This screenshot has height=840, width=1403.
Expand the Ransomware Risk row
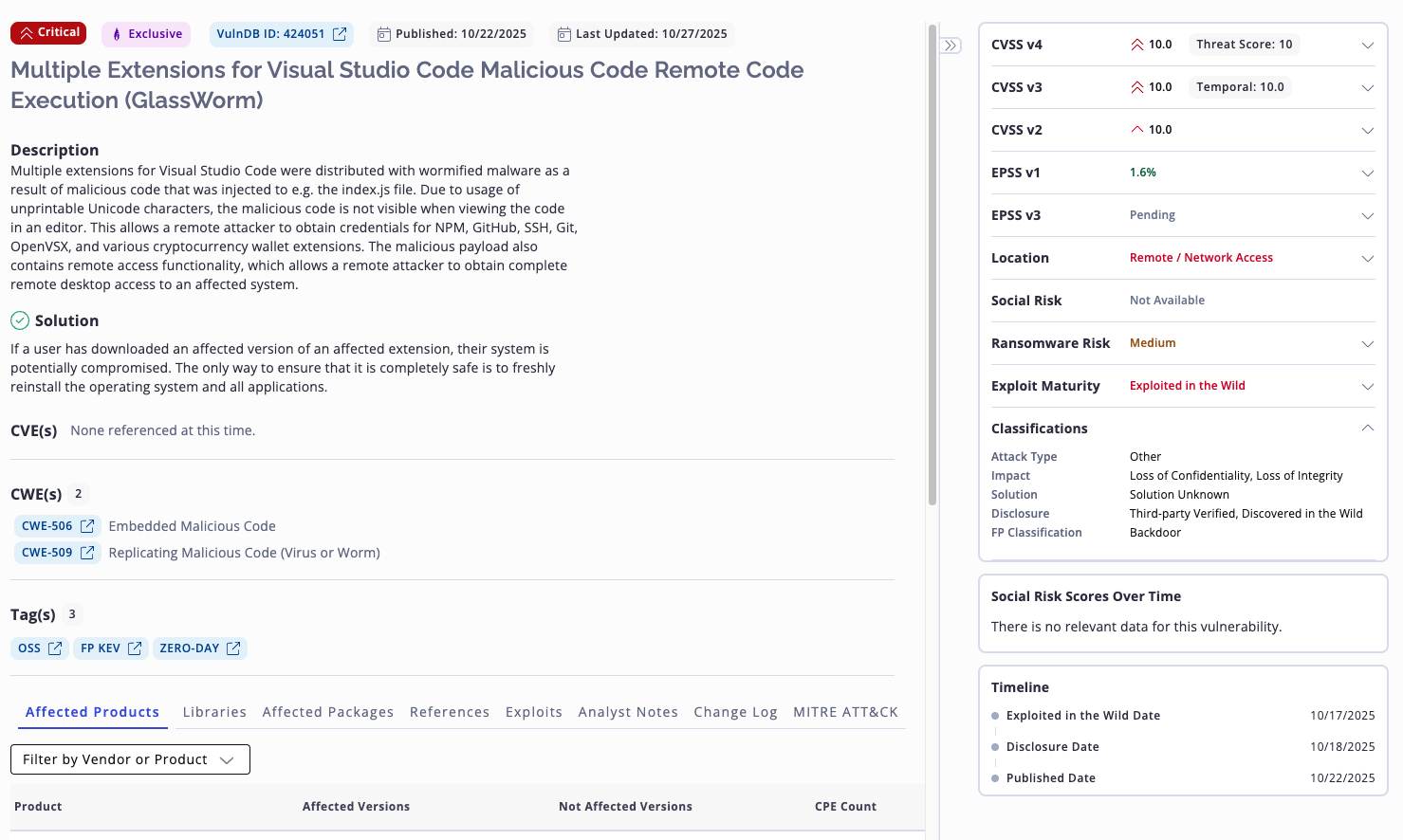pyautogui.click(x=1367, y=343)
